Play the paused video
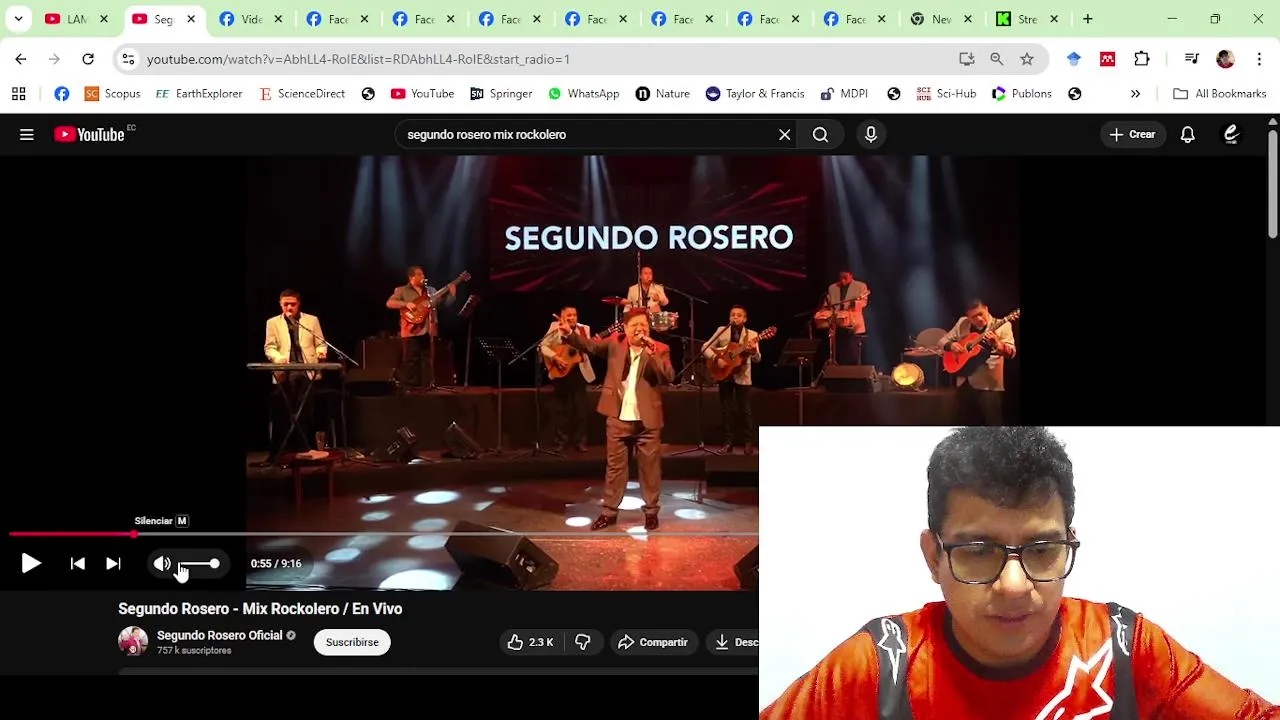 pos(31,564)
